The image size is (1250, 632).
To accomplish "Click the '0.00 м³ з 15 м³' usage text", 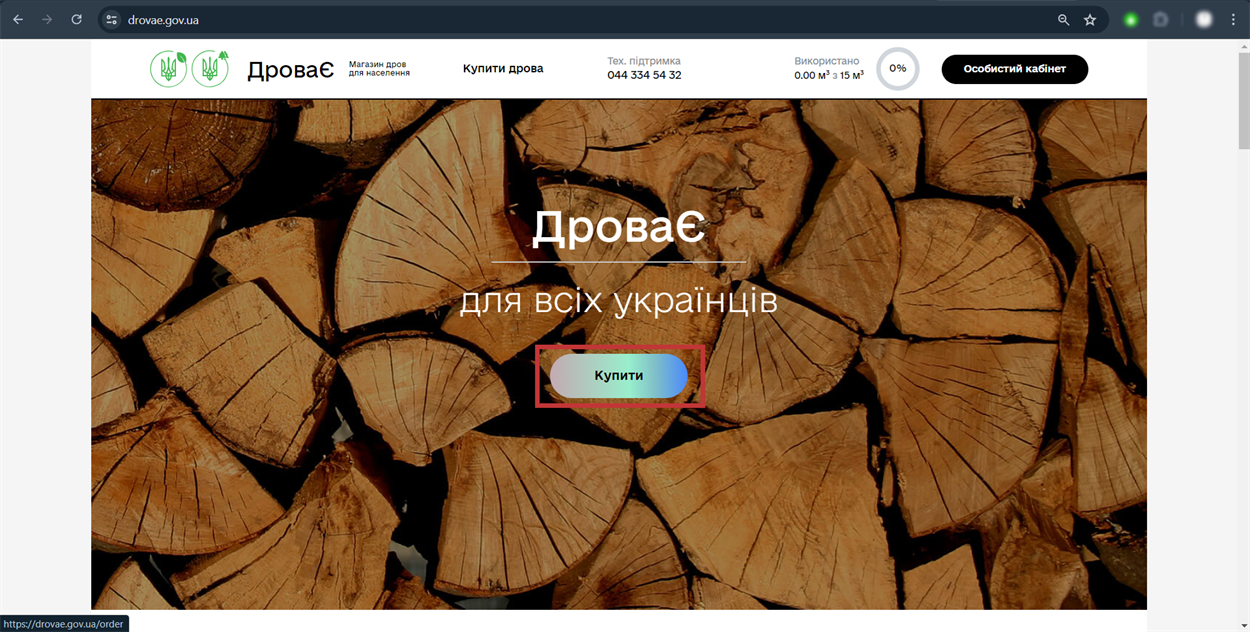I will (x=829, y=75).
